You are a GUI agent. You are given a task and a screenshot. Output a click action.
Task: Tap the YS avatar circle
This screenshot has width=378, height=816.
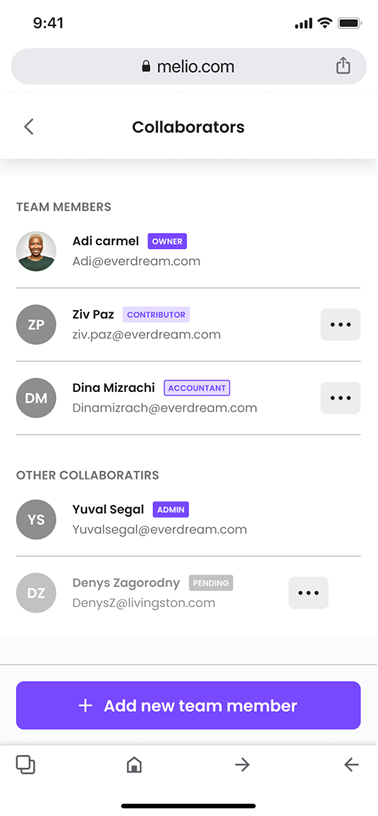(x=36, y=519)
